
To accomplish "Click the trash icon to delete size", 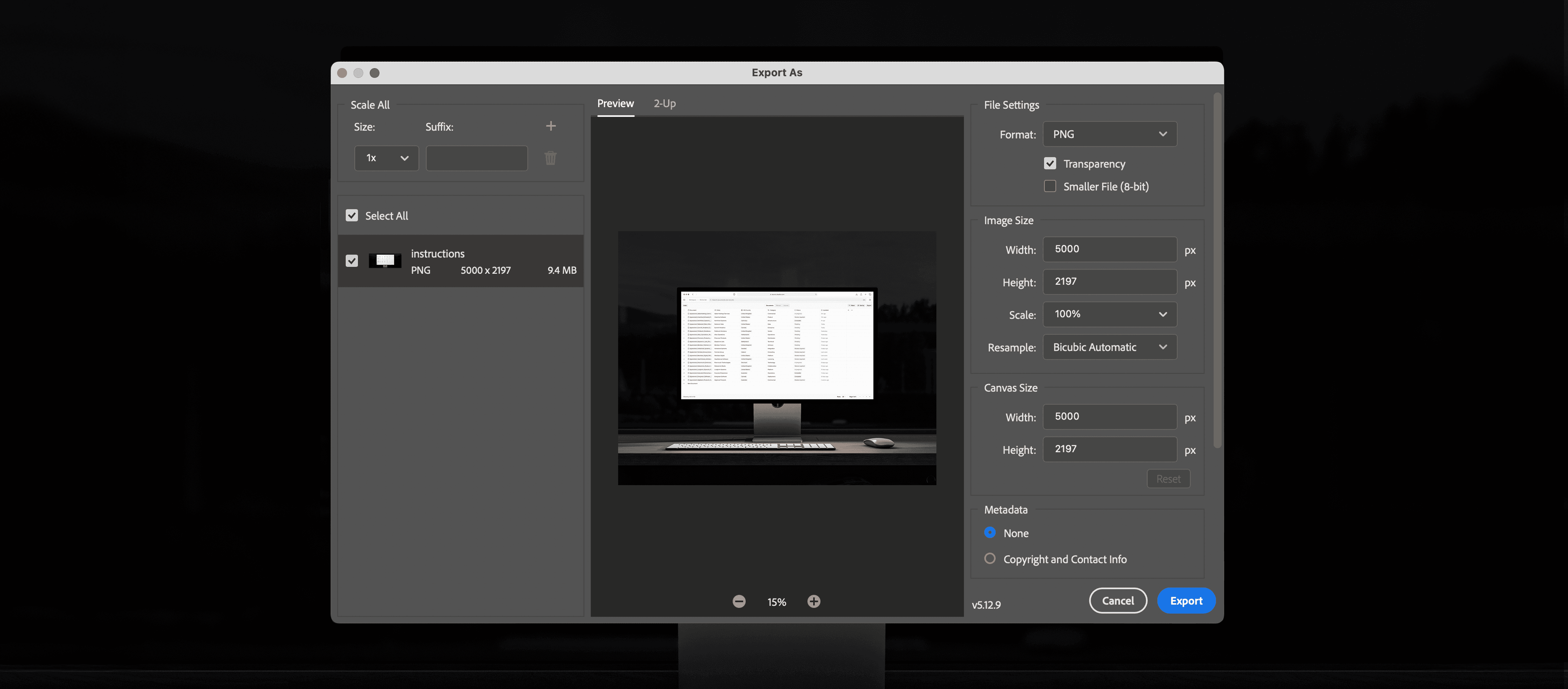I will pyautogui.click(x=550, y=158).
